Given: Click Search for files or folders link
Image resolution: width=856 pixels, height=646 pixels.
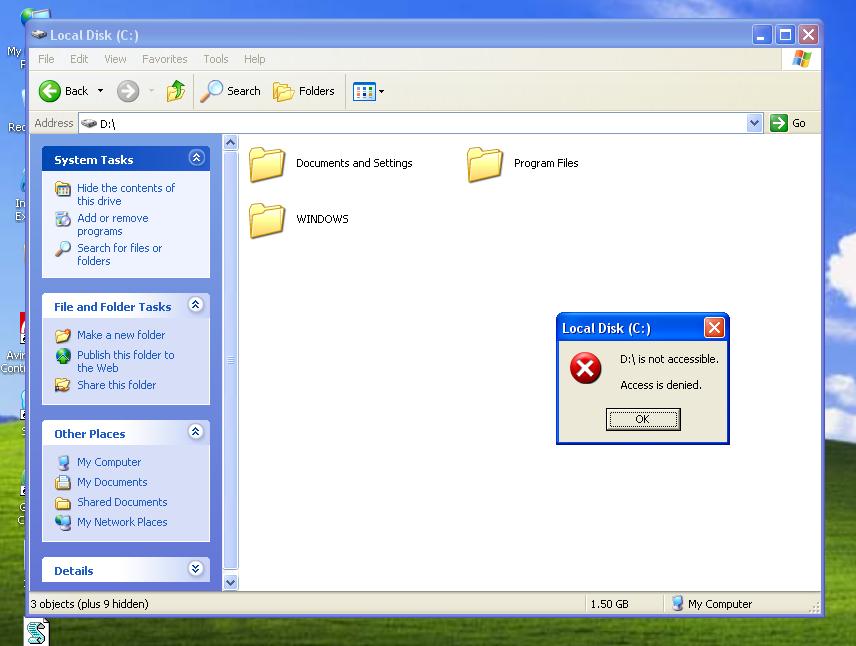Looking at the screenshot, I should [x=120, y=254].
